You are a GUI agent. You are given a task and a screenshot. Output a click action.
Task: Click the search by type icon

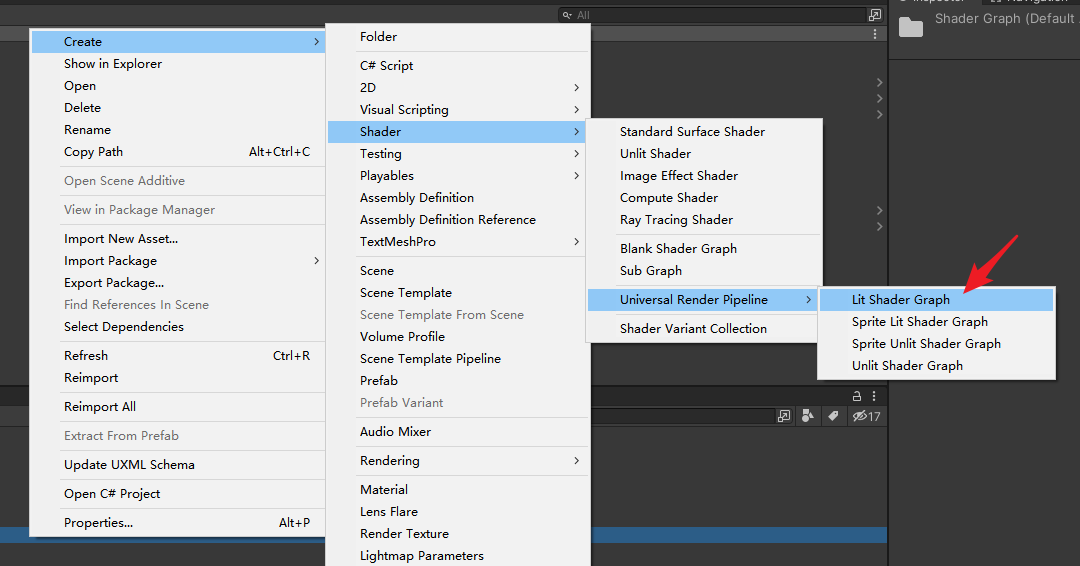808,416
